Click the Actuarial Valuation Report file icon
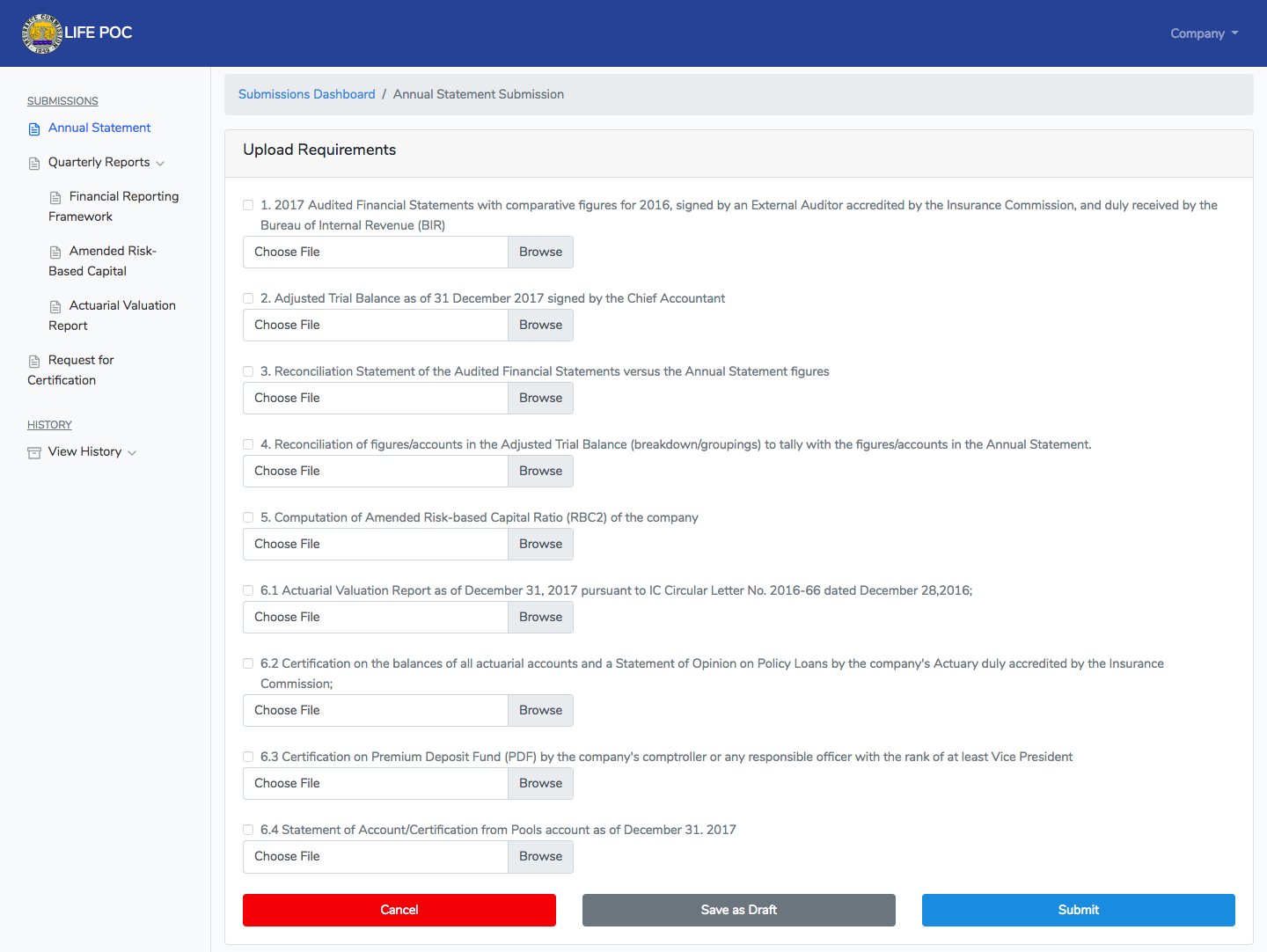The image size is (1267, 952). tap(55, 307)
